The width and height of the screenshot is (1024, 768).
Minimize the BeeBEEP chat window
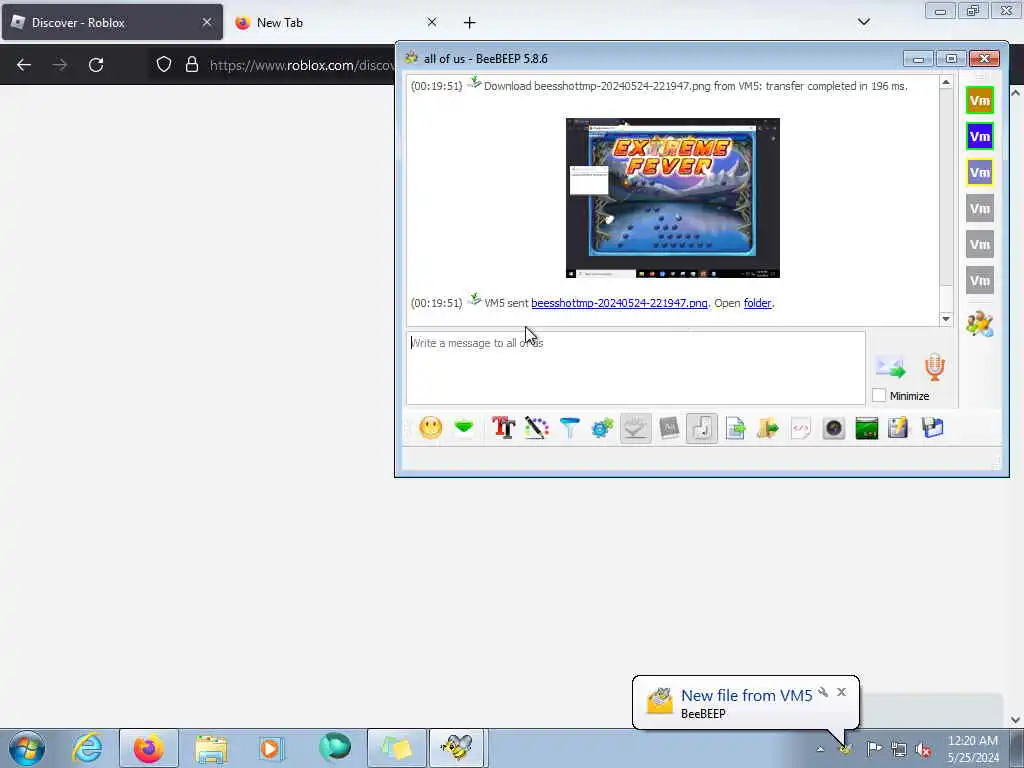[x=918, y=59]
